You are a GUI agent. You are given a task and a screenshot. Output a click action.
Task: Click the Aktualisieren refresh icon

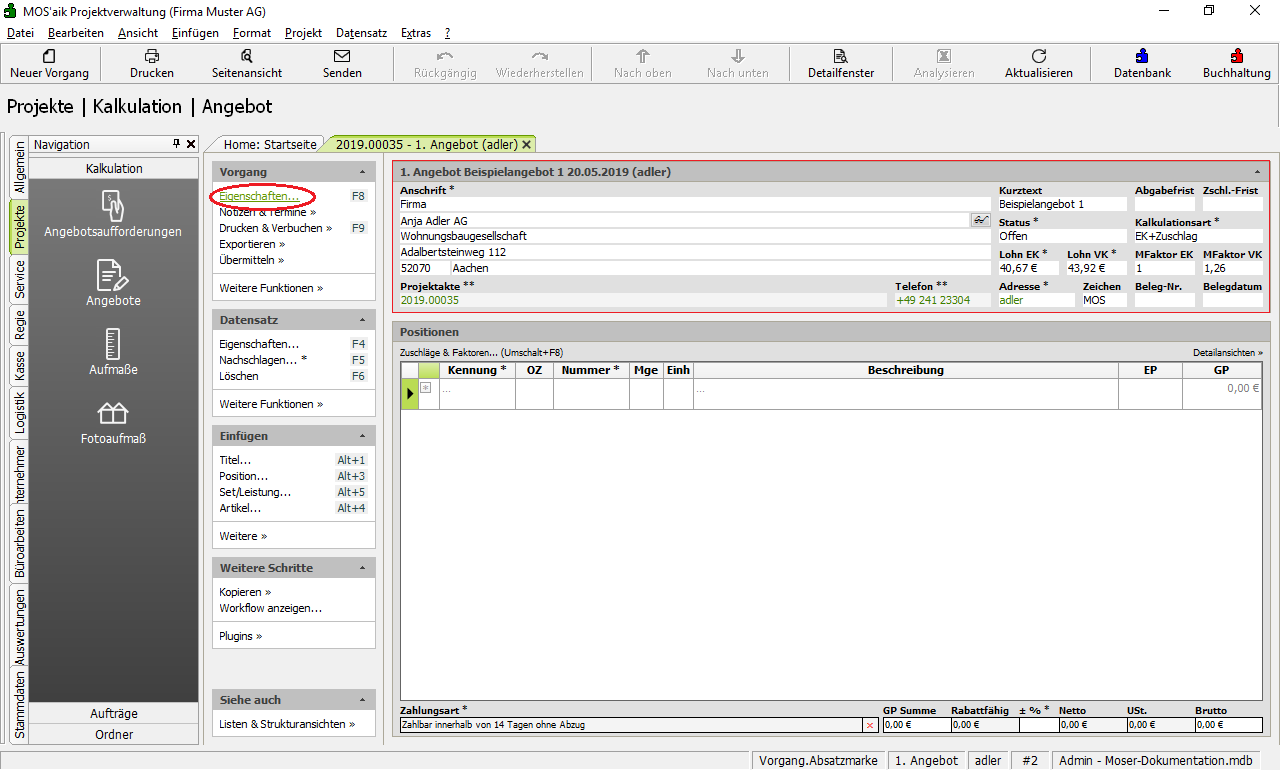click(1038, 57)
